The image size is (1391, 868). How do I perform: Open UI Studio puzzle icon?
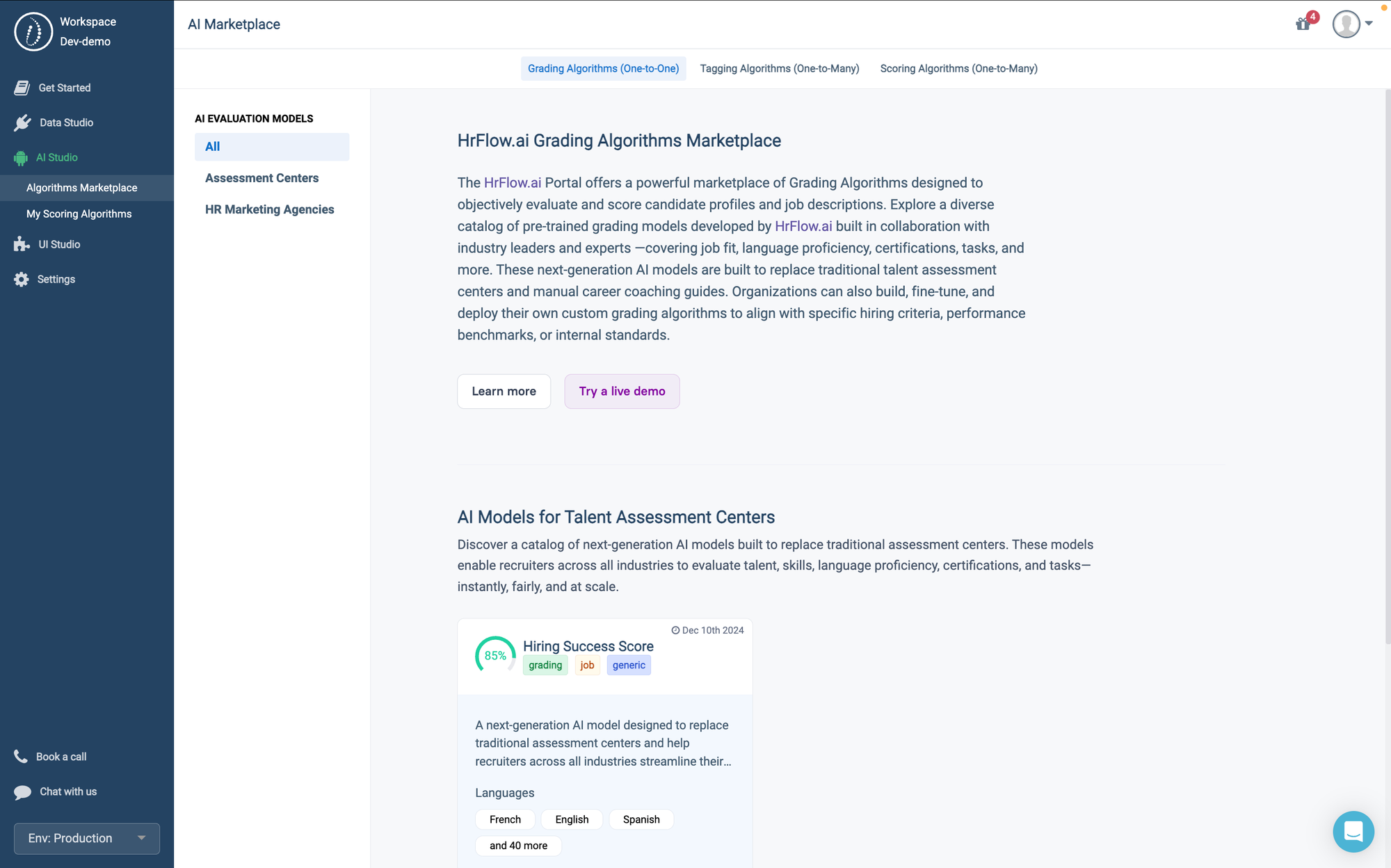click(x=22, y=244)
